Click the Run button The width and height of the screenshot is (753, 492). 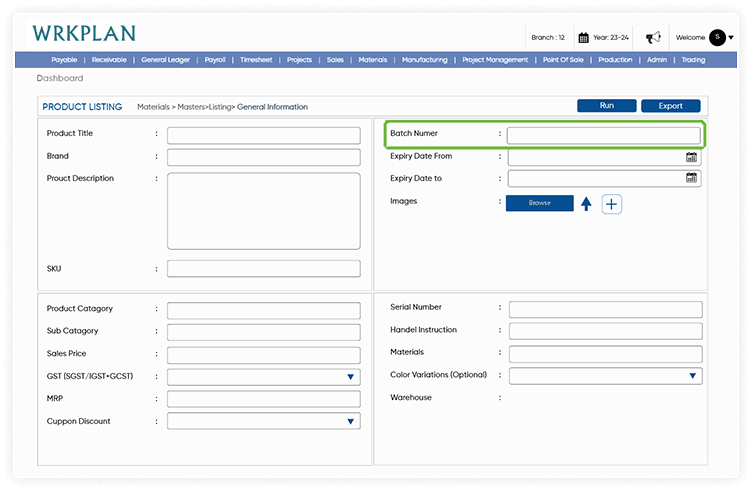click(606, 106)
